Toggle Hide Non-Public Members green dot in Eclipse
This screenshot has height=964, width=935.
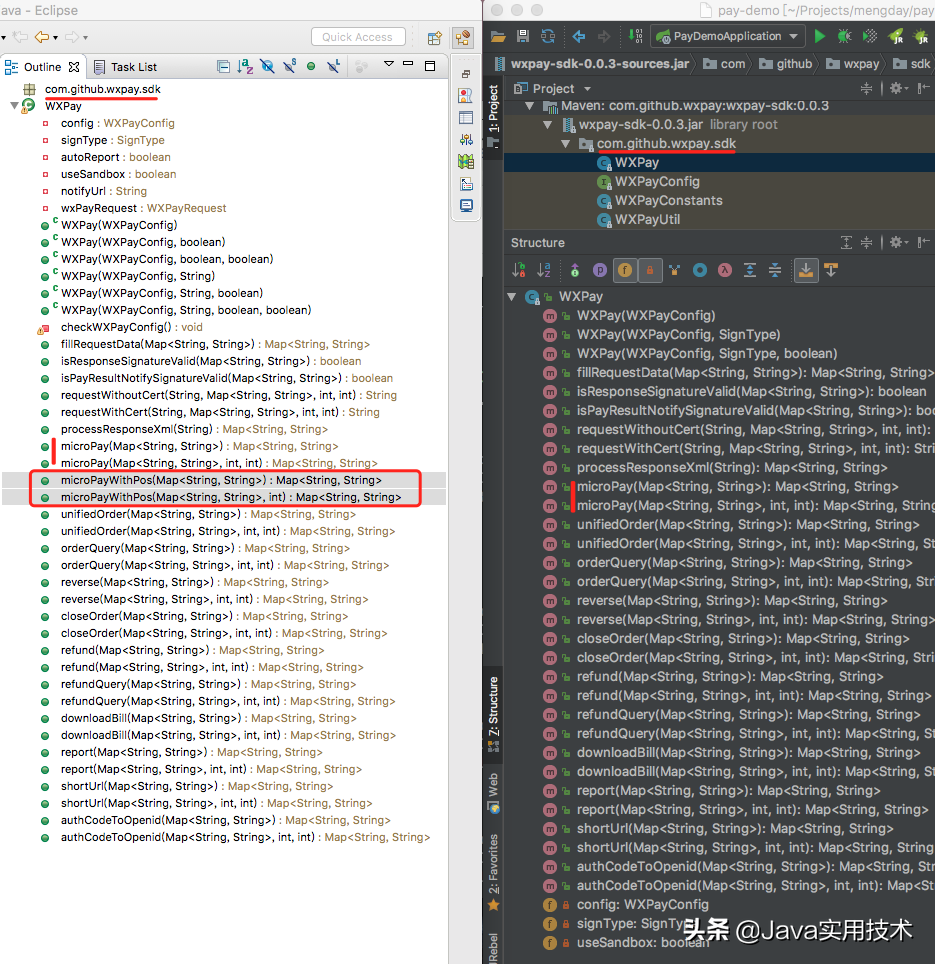(x=311, y=66)
